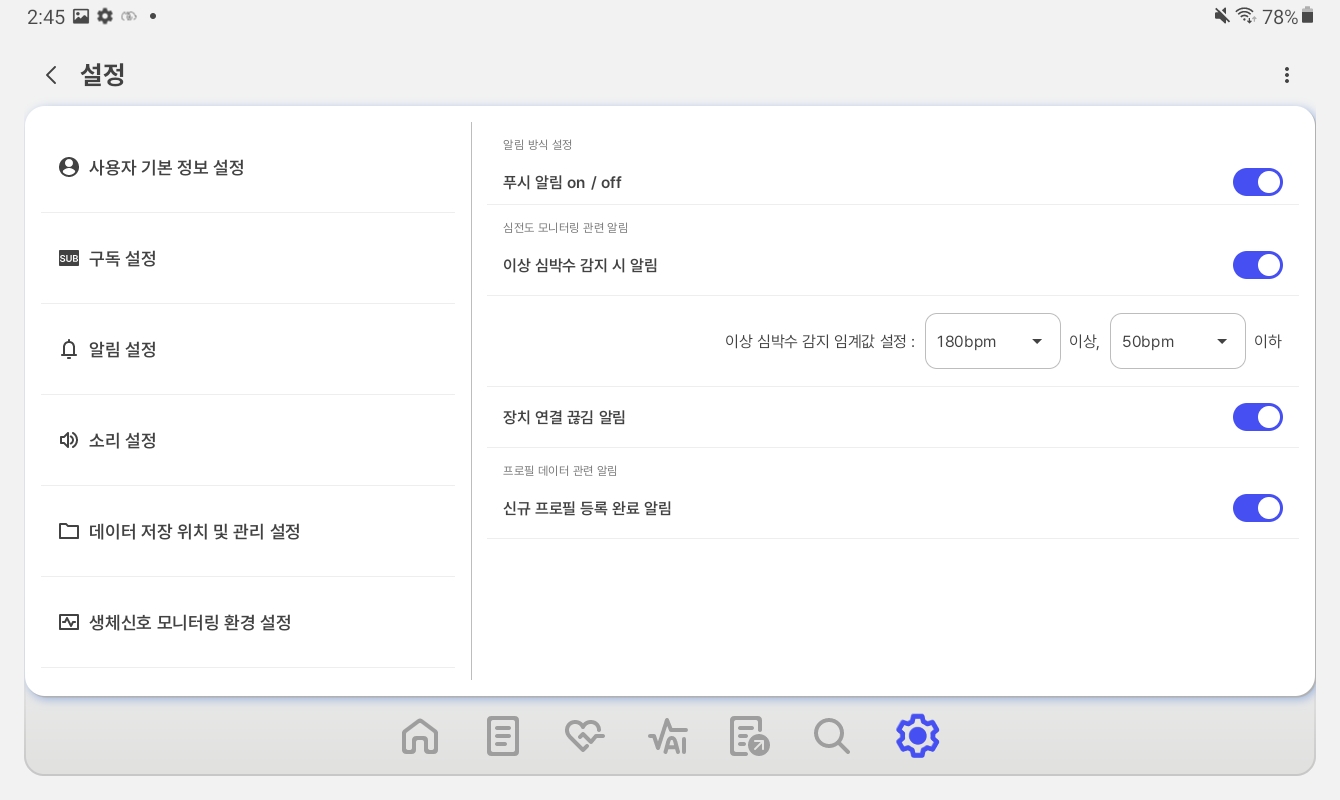Open 소리 설정 menu
The height and width of the screenshot is (800, 1340).
248,440
